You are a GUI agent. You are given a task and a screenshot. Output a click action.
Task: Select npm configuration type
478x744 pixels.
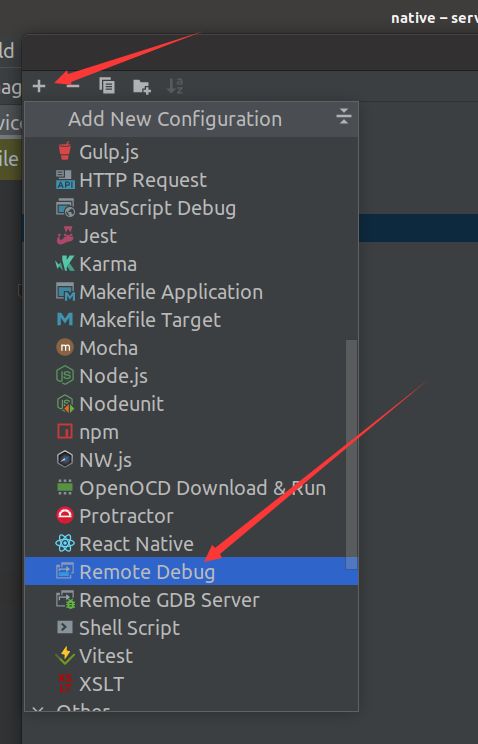pos(191,432)
